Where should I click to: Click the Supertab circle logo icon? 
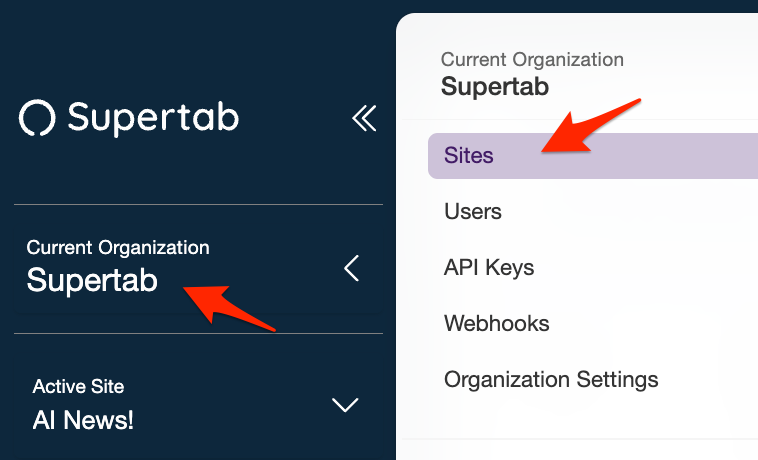[x=37, y=117]
